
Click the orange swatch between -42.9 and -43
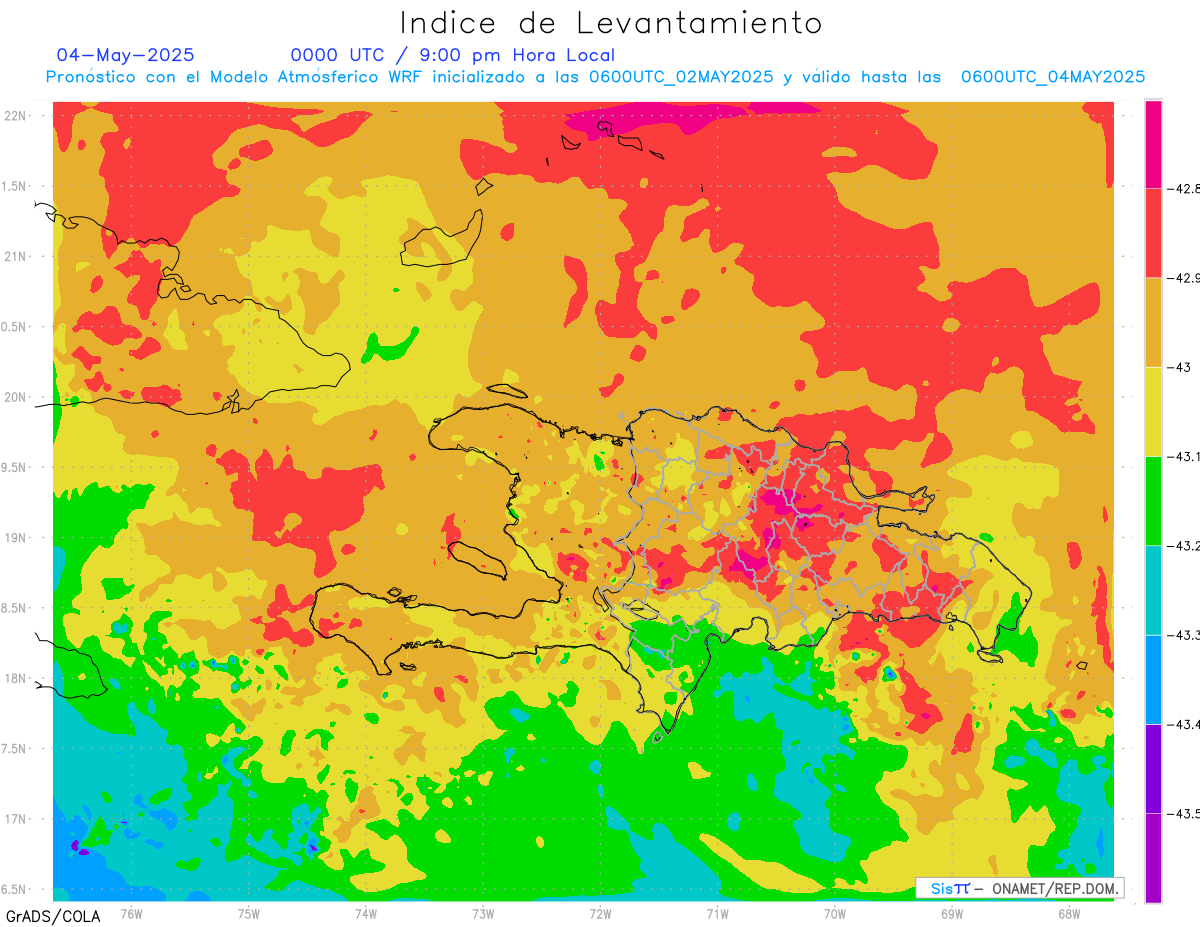point(1153,322)
